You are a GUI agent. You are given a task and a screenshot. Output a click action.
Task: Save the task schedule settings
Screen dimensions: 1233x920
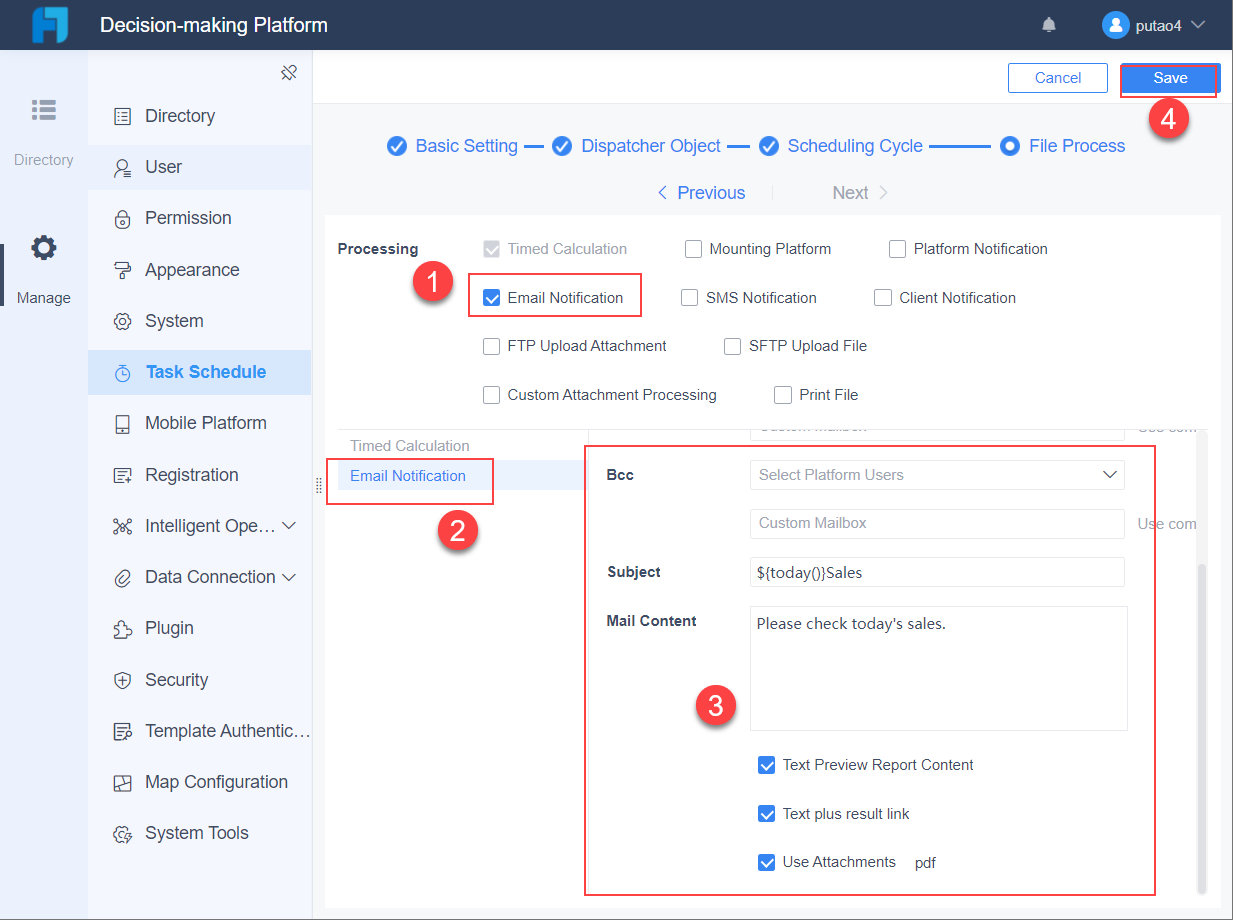1170,77
